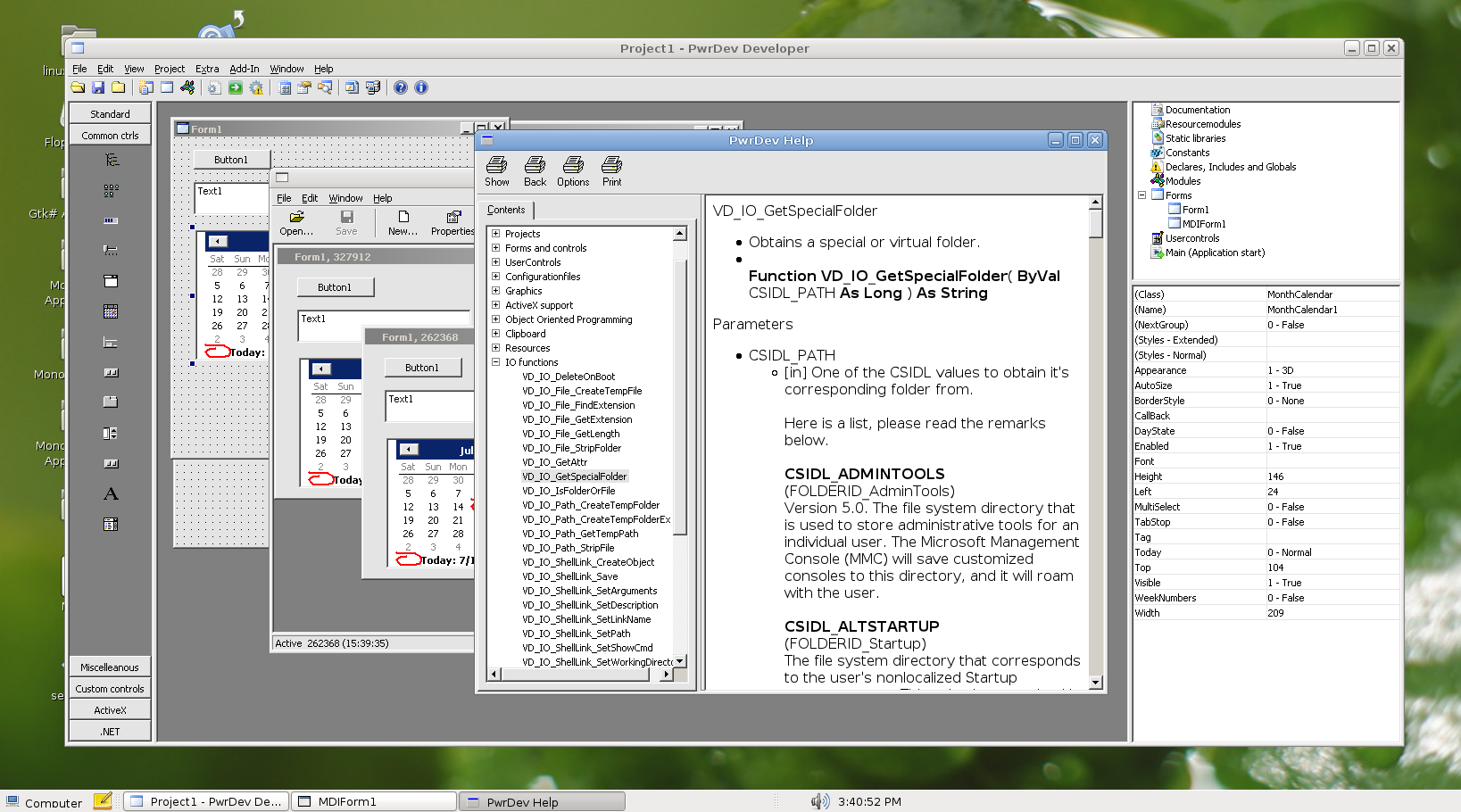Switch to the Contents tab in help
The height and width of the screenshot is (812, 1461).
pos(506,210)
